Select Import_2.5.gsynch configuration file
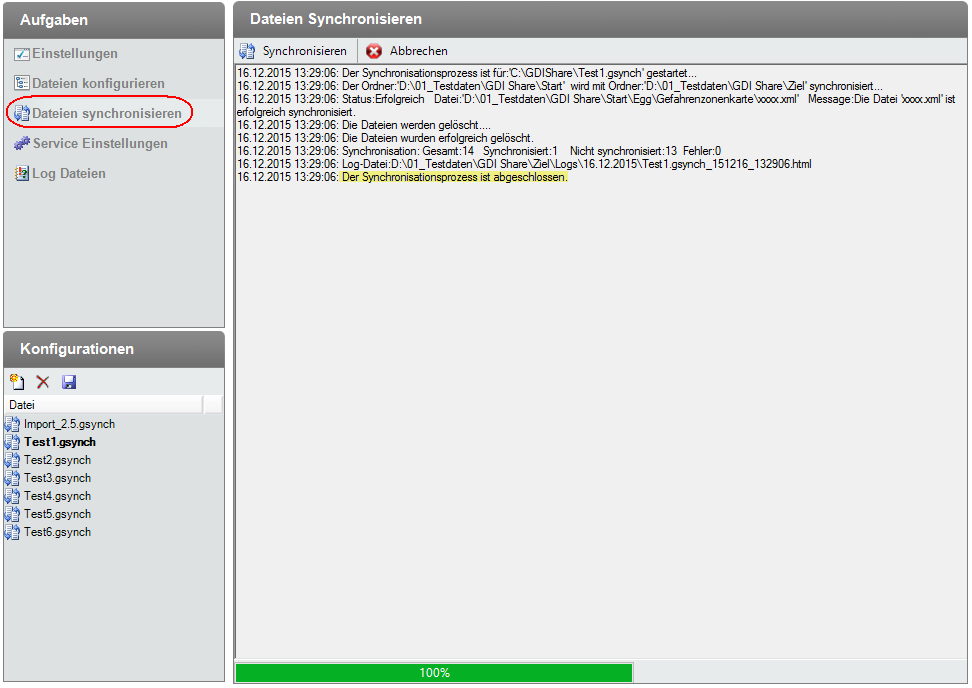972x688 pixels. (x=69, y=424)
